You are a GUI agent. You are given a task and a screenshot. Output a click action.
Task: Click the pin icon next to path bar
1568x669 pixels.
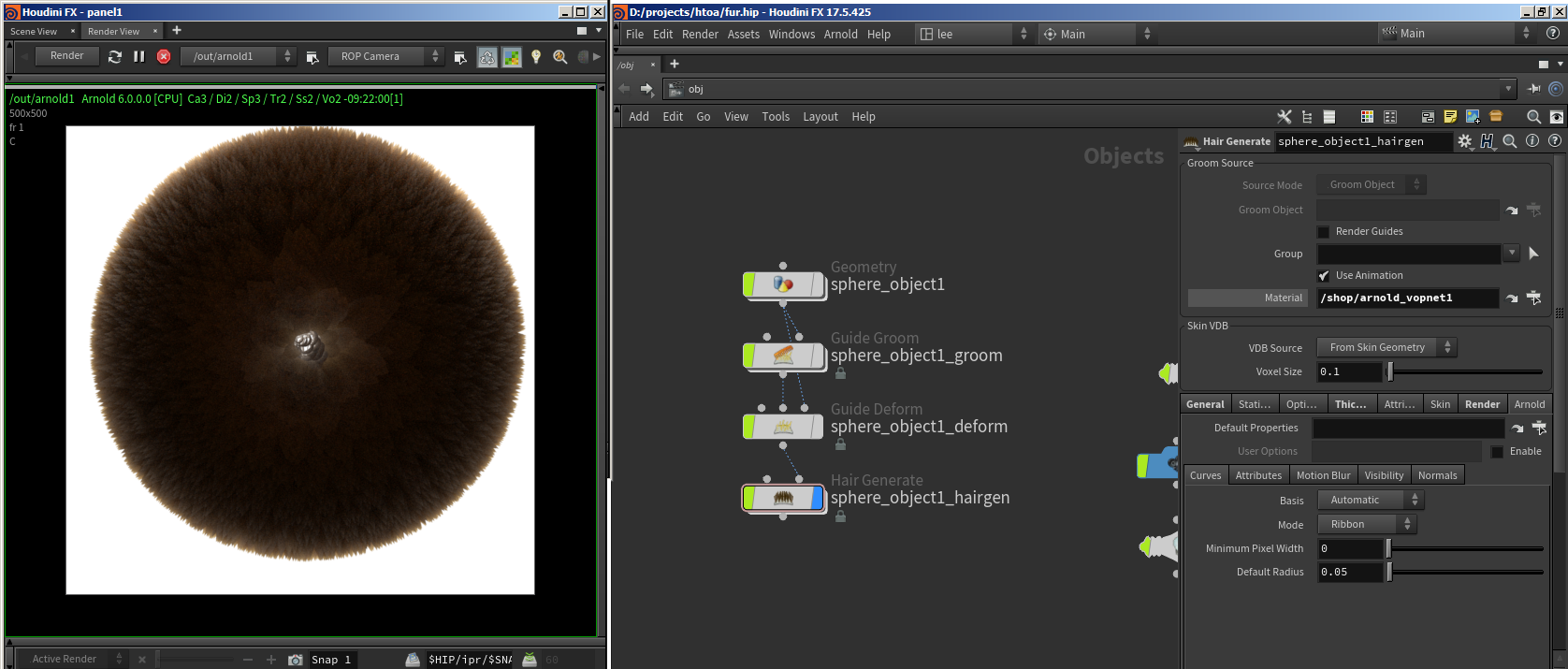pos(1533,89)
